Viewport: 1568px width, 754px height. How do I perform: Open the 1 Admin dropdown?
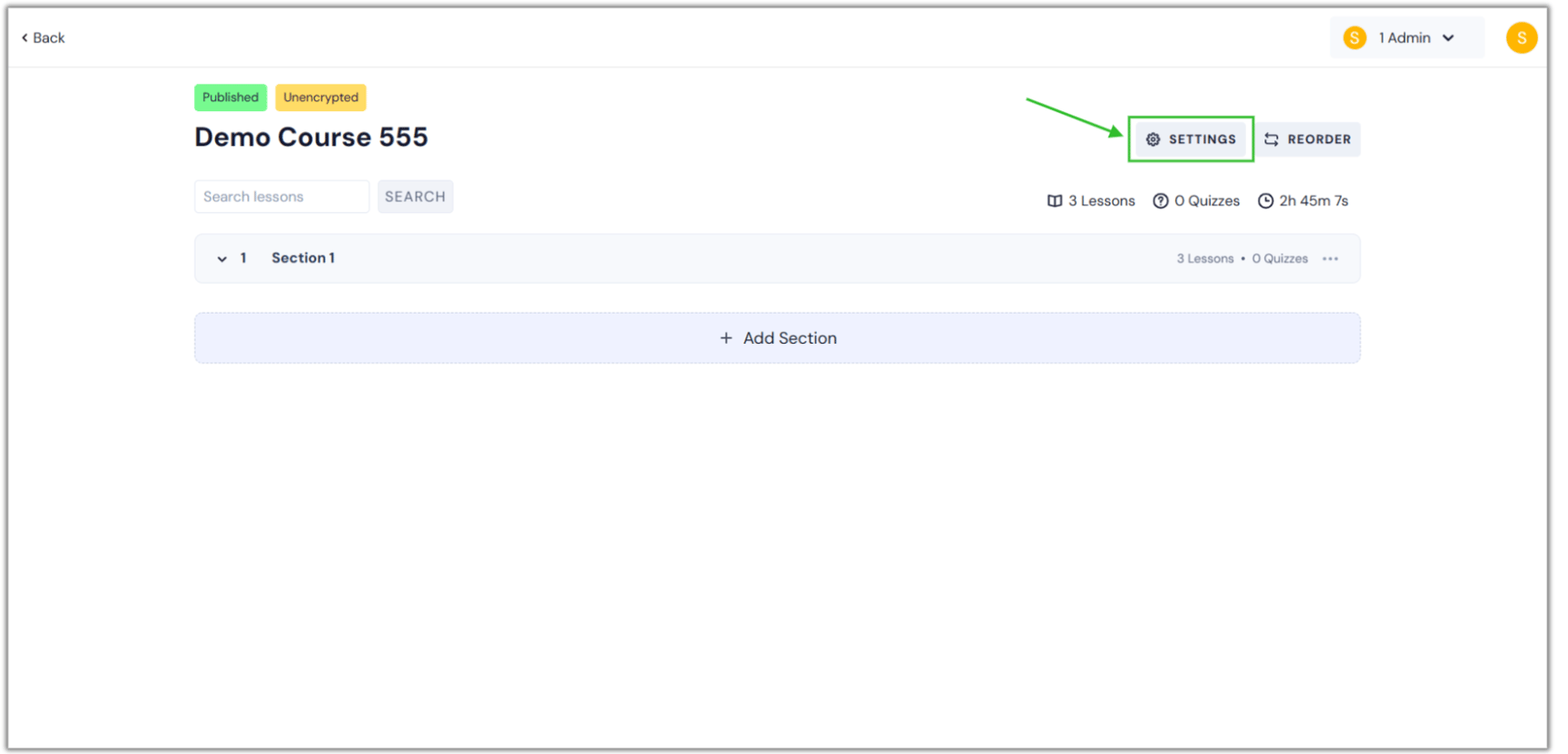[1407, 37]
